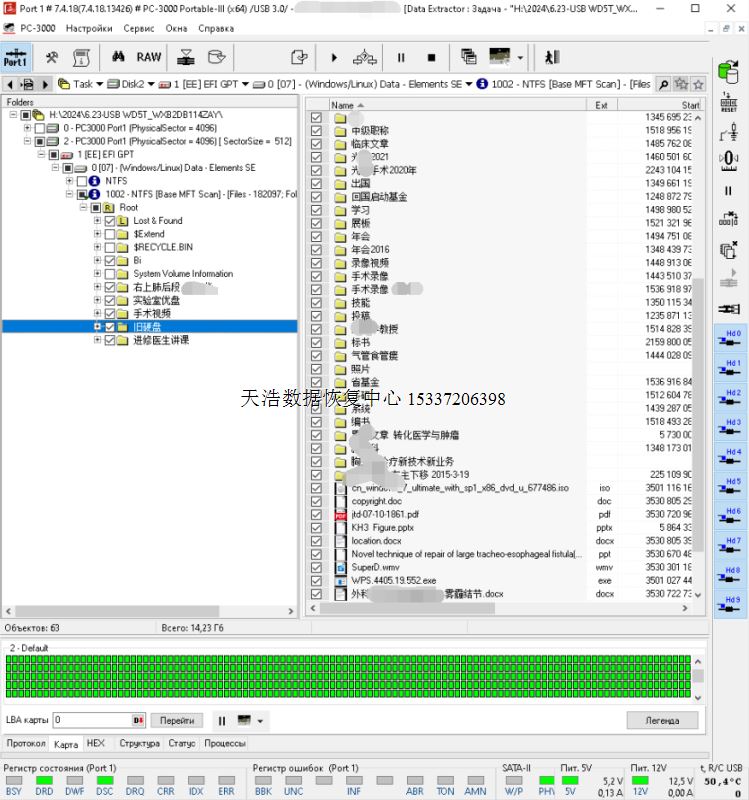Click the RAW recovery toolbar button

[x=149, y=57]
